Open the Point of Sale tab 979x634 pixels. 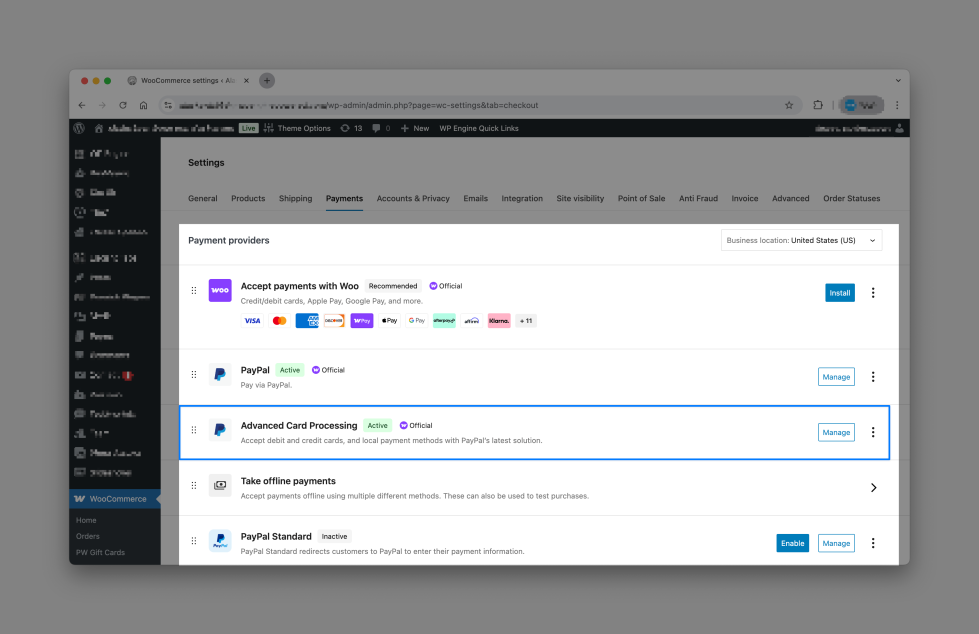pos(641,199)
